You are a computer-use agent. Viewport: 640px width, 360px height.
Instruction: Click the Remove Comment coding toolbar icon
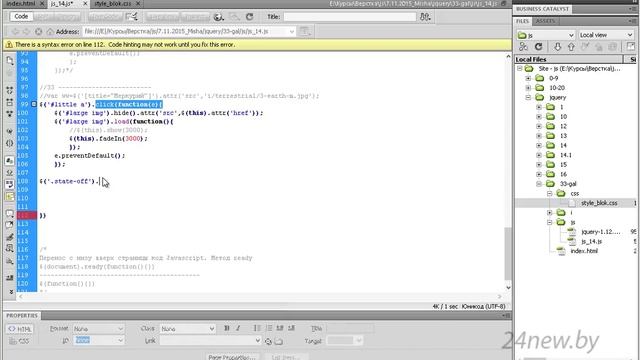pyautogui.click(x=10, y=225)
